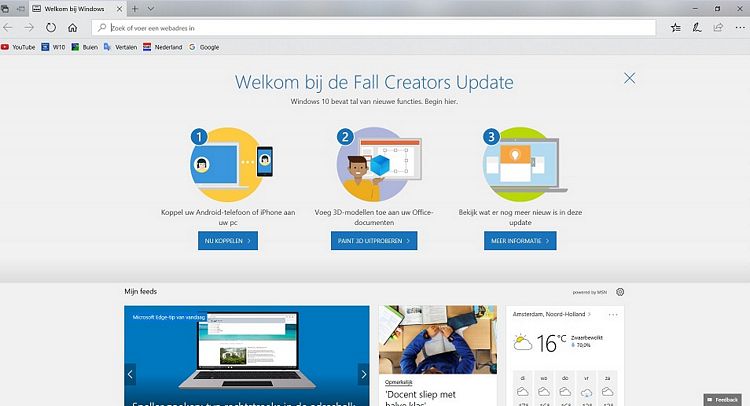Open the Settings and more ellipsis menu

click(x=740, y=28)
